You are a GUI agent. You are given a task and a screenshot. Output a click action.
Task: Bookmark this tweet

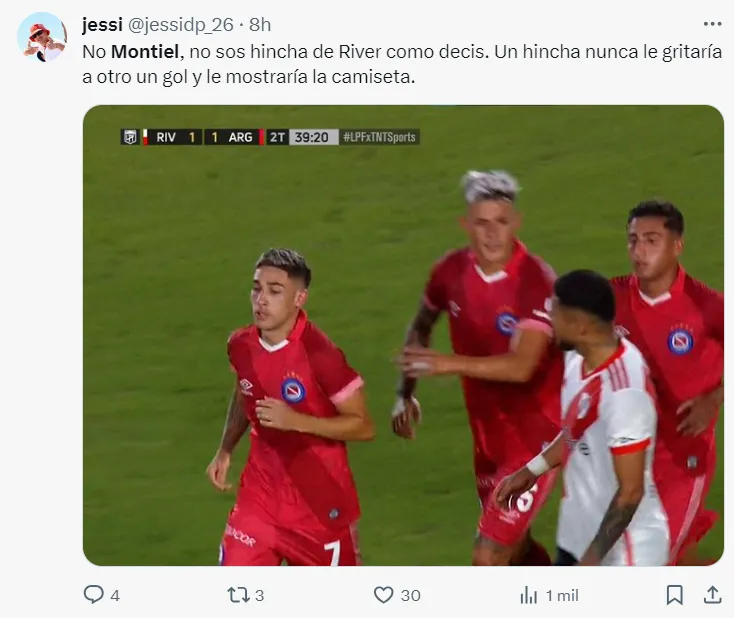[x=675, y=595]
